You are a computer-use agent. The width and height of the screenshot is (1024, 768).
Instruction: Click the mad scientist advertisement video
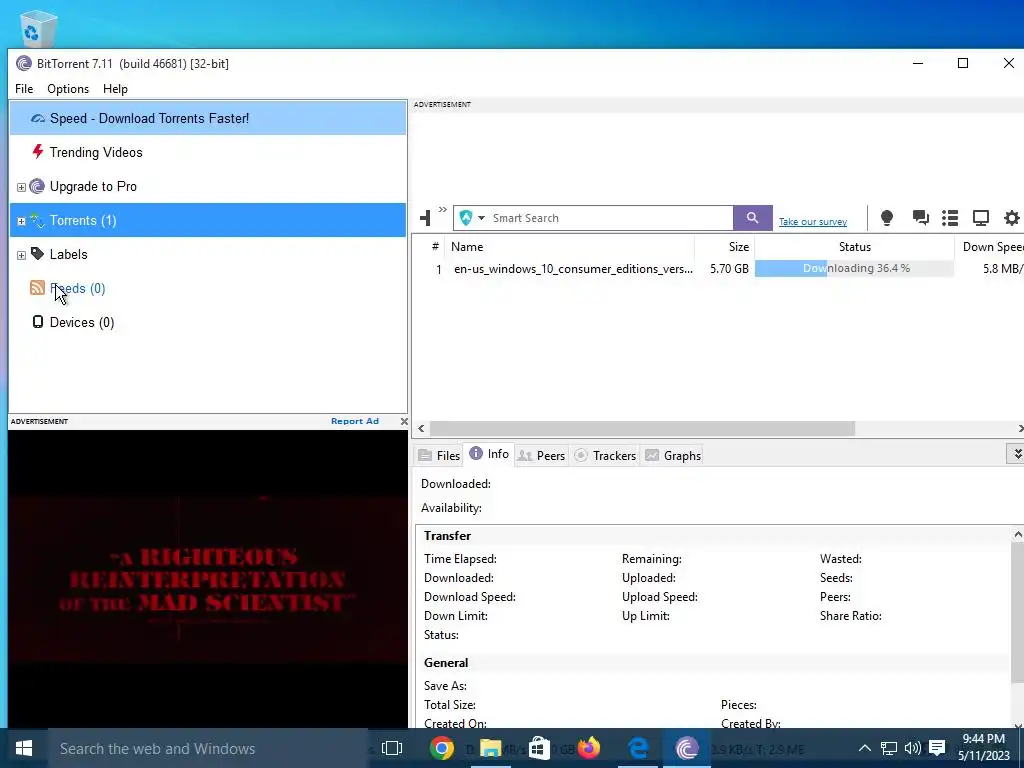(x=208, y=579)
